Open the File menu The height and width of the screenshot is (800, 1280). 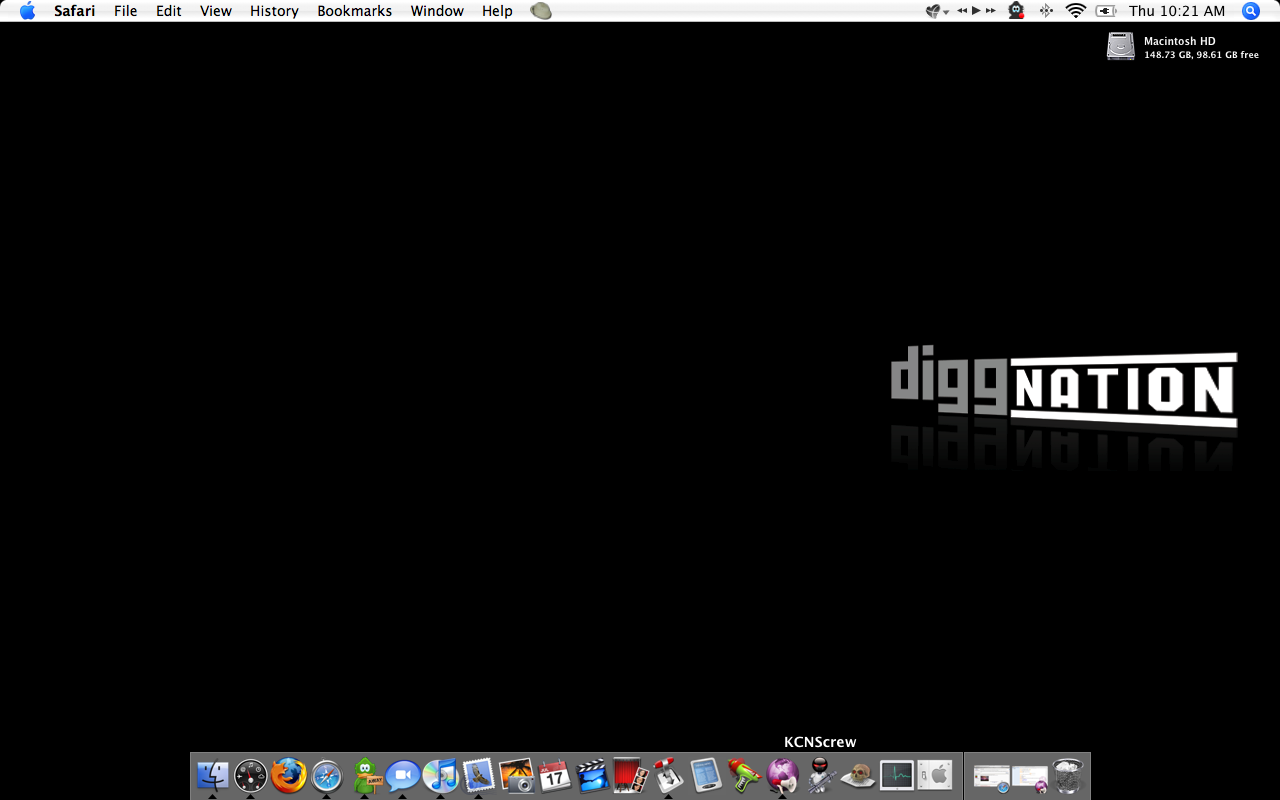click(126, 11)
